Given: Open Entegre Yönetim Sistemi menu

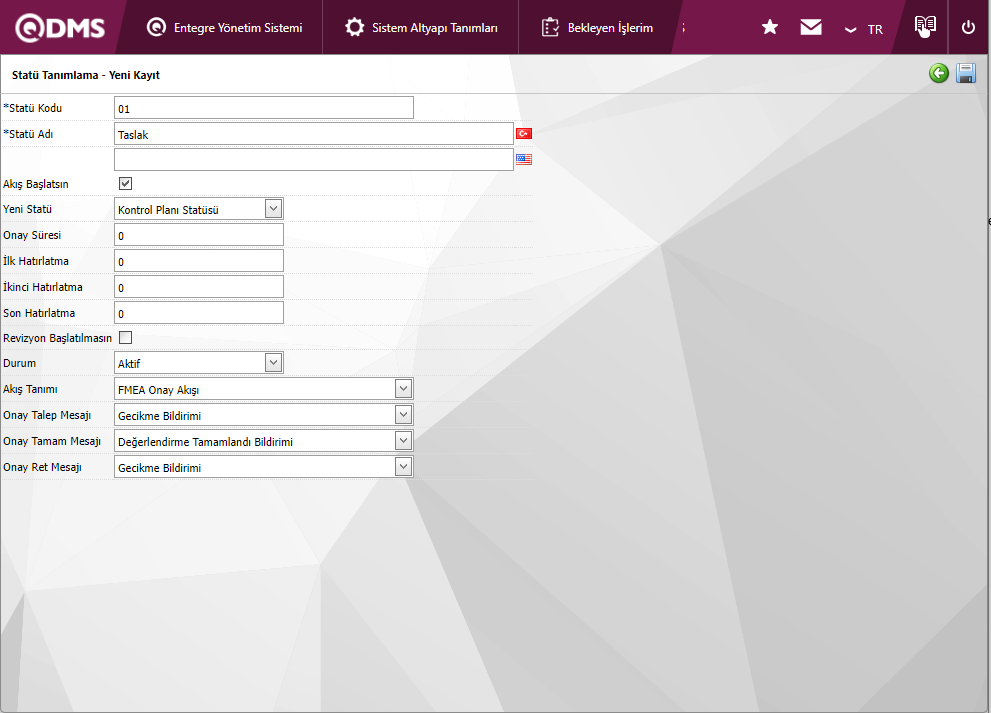Looking at the screenshot, I should (224, 28).
